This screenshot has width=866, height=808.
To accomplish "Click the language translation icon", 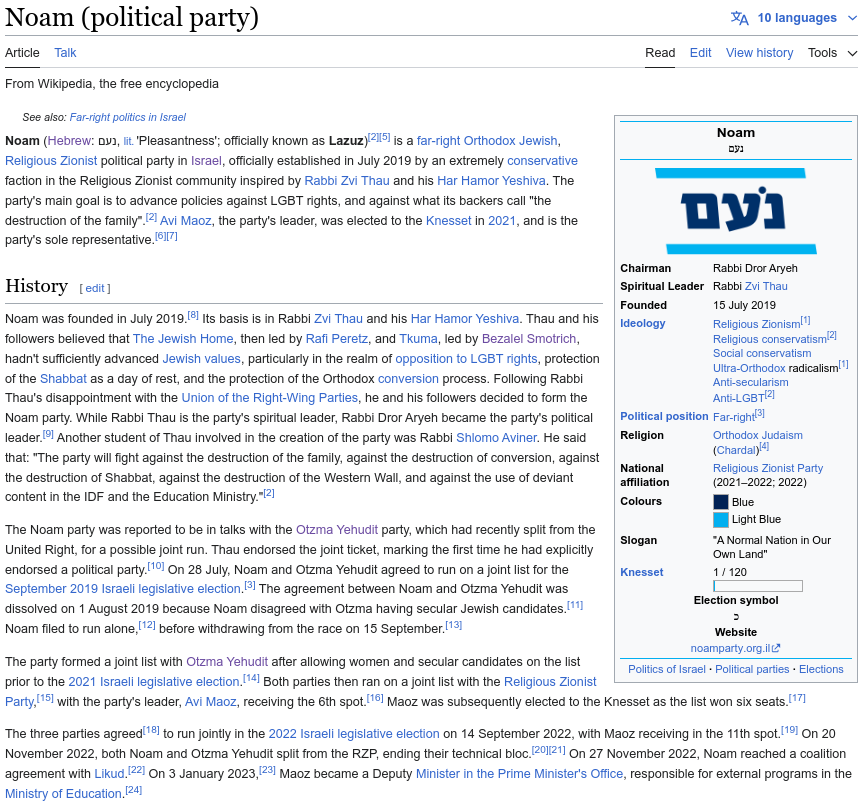I will pyautogui.click(x=740, y=18).
